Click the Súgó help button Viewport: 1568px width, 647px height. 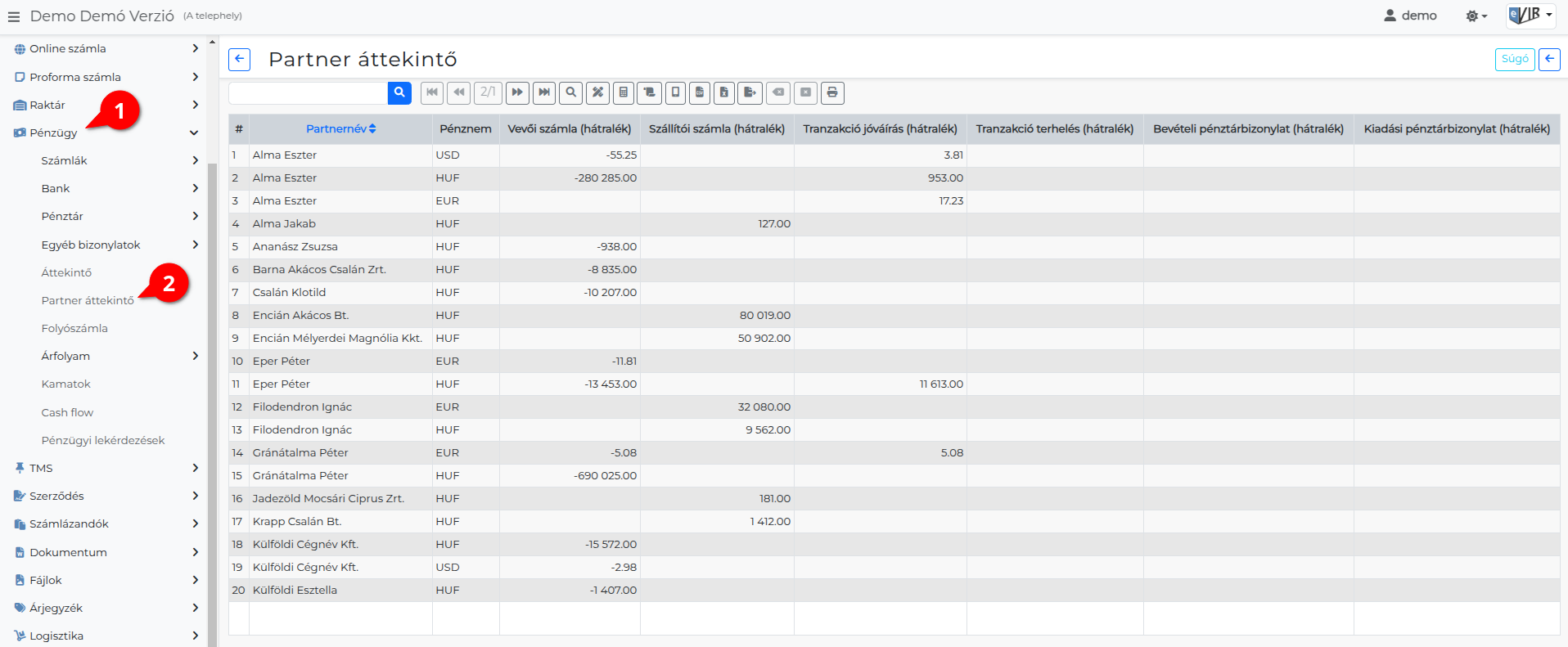point(1515,59)
